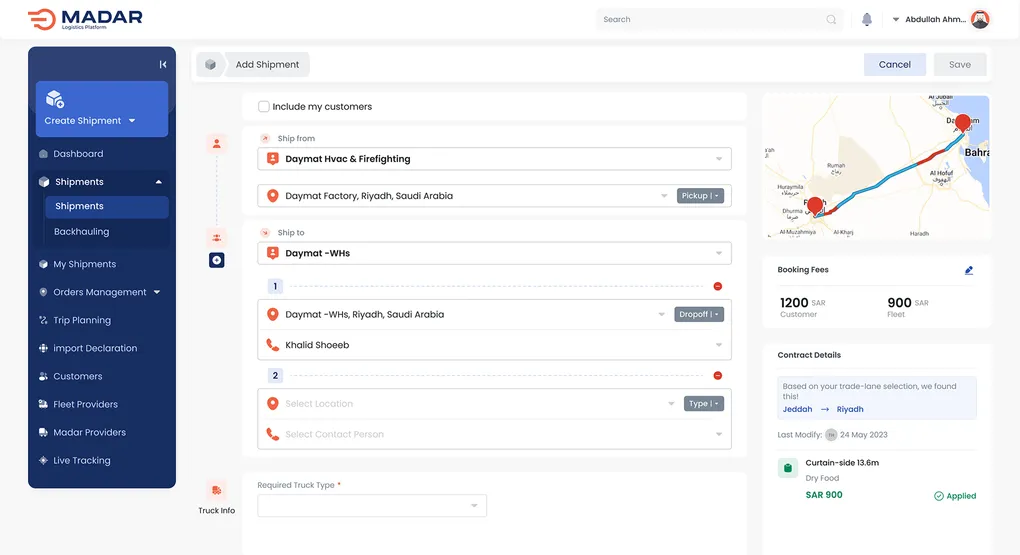The image size is (1020, 555).
Task: Click the search magnifier icon
Action: 831,20
